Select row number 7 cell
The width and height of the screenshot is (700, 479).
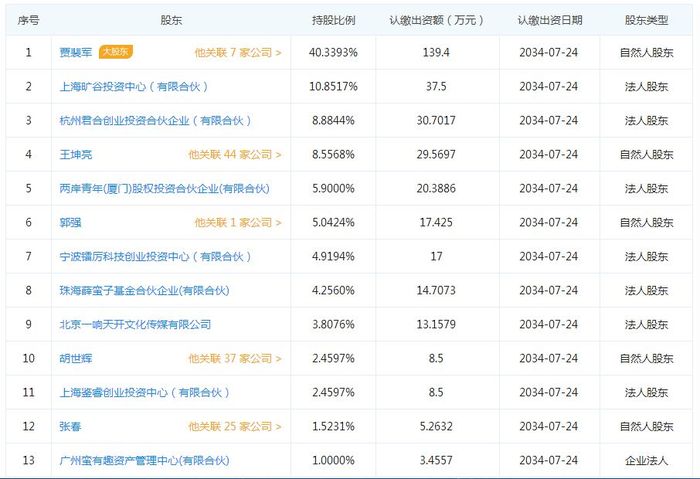point(29,257)
